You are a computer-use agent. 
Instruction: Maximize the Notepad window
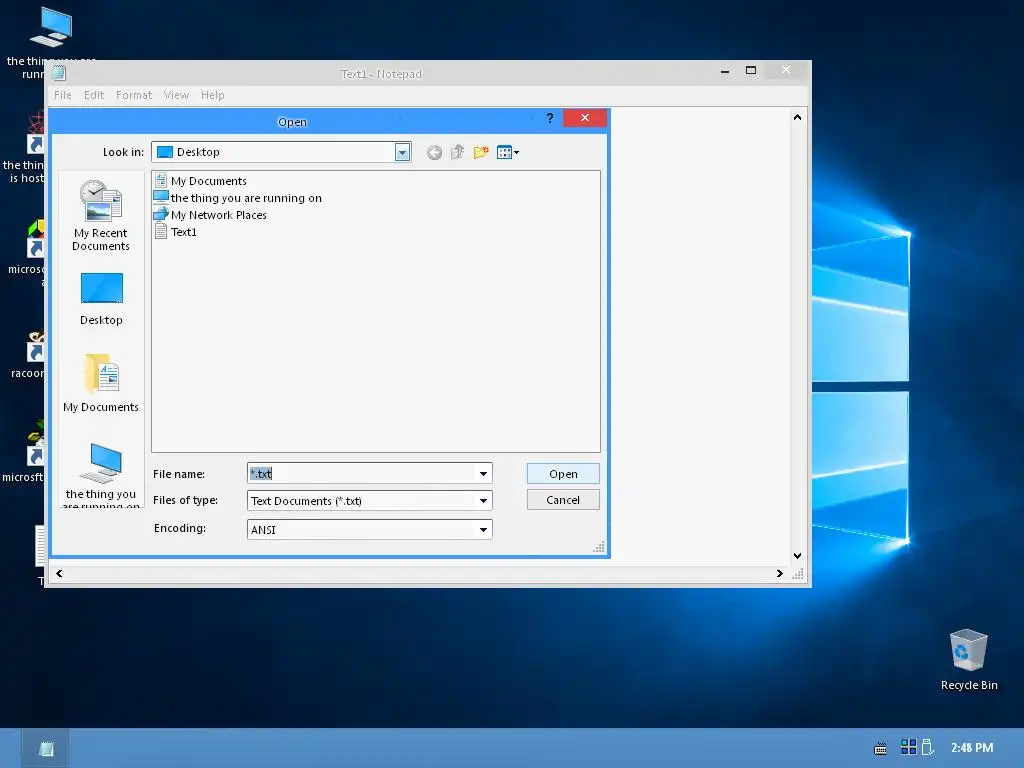[x=751, y=70]
